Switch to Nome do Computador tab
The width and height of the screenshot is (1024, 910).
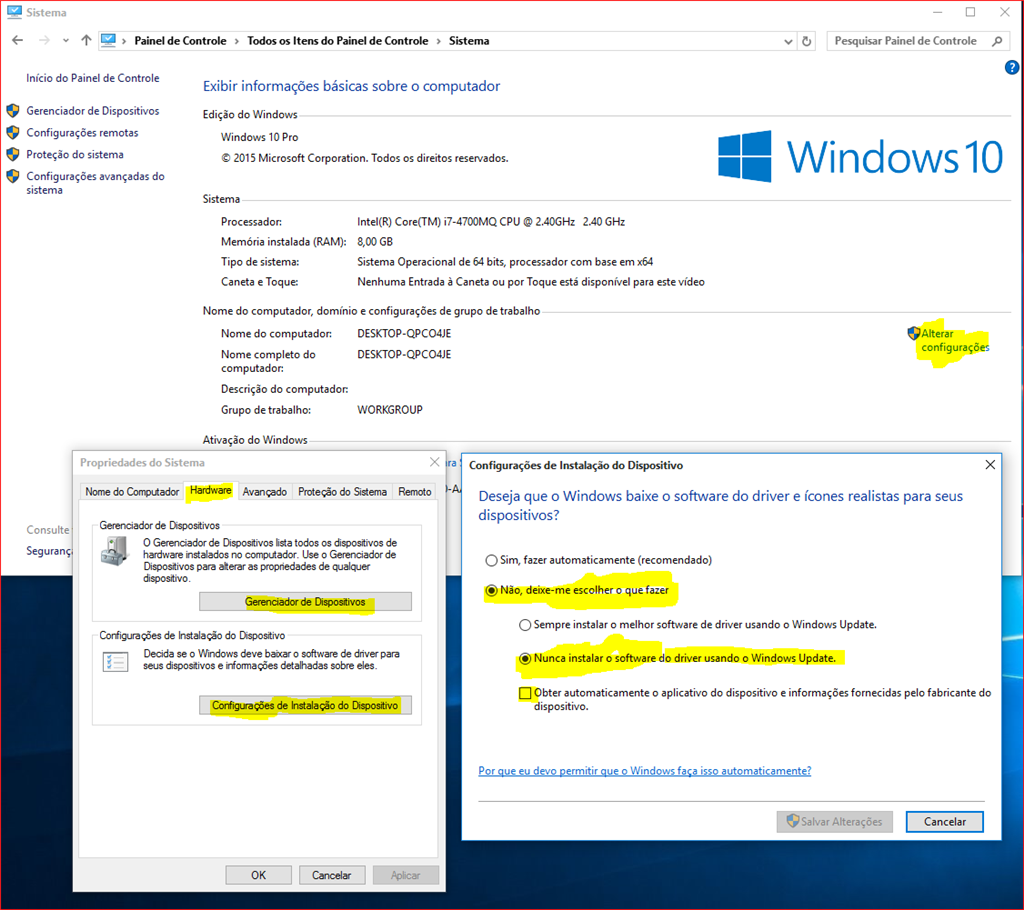point(132,491)
